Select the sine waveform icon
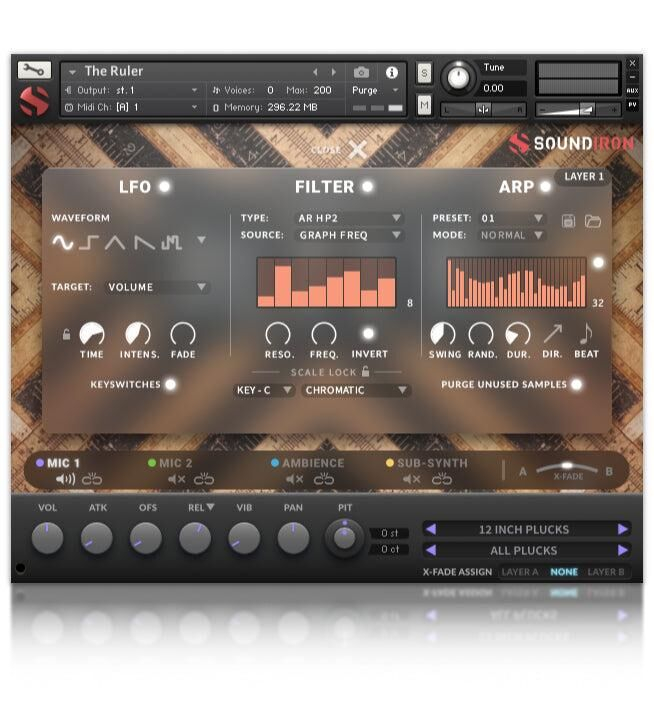The width and height of the screenshot is (654, 720). pos(63,241)
